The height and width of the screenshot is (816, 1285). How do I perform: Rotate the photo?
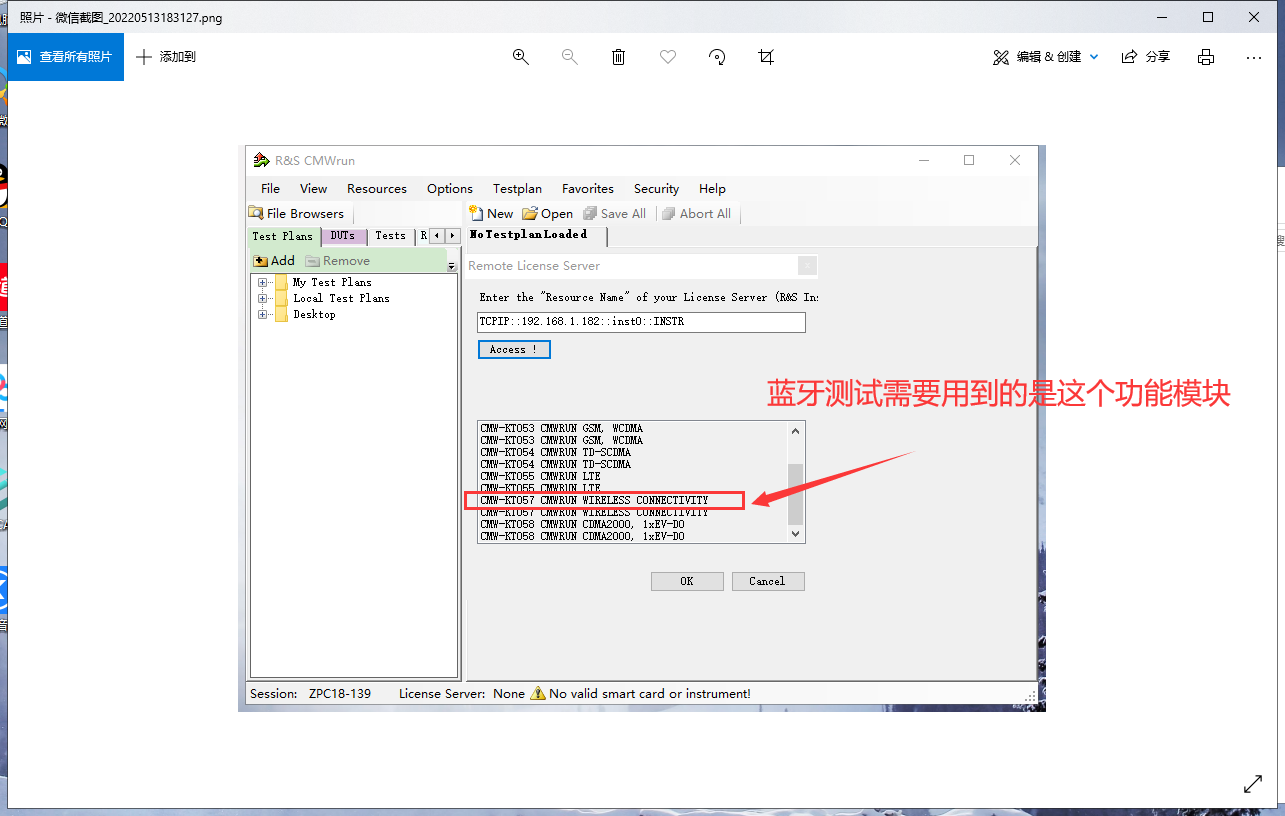pyautogui.click(x=717, y=57)
